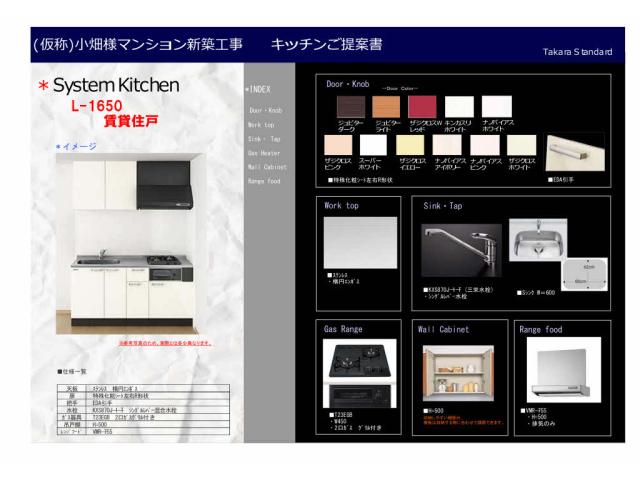Click the Gas Heater entry in INDEX
This screenshot has height=480, width=640.
(x=264, y=153)
